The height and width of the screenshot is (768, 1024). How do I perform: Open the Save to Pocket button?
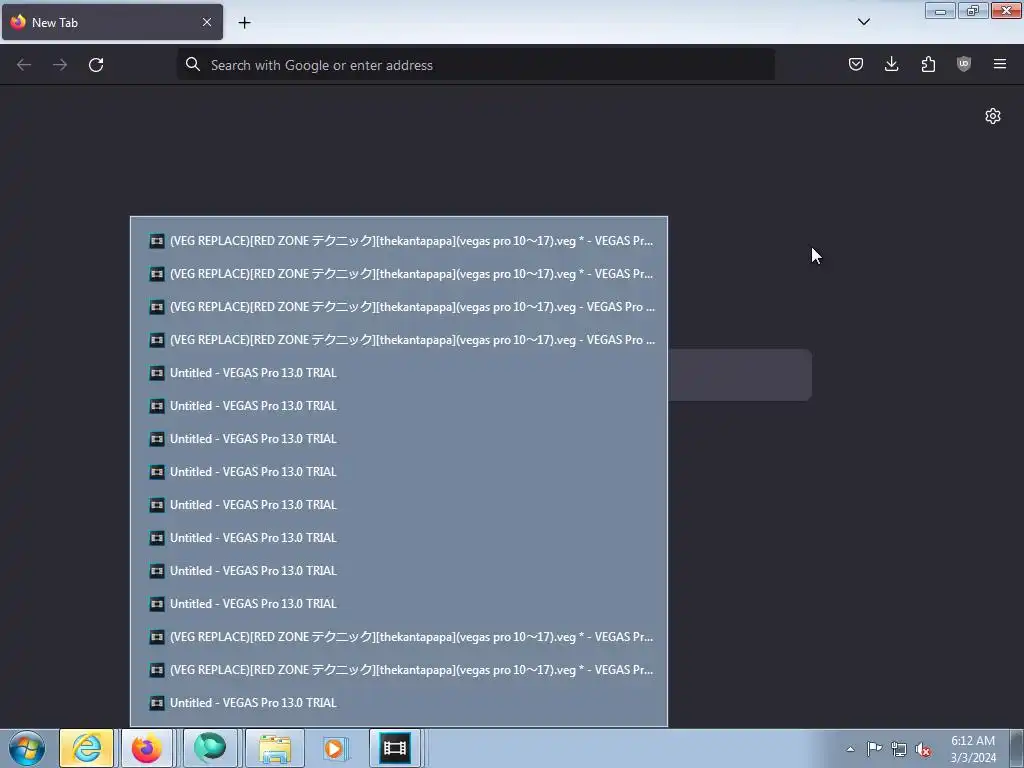pos(856,64)
